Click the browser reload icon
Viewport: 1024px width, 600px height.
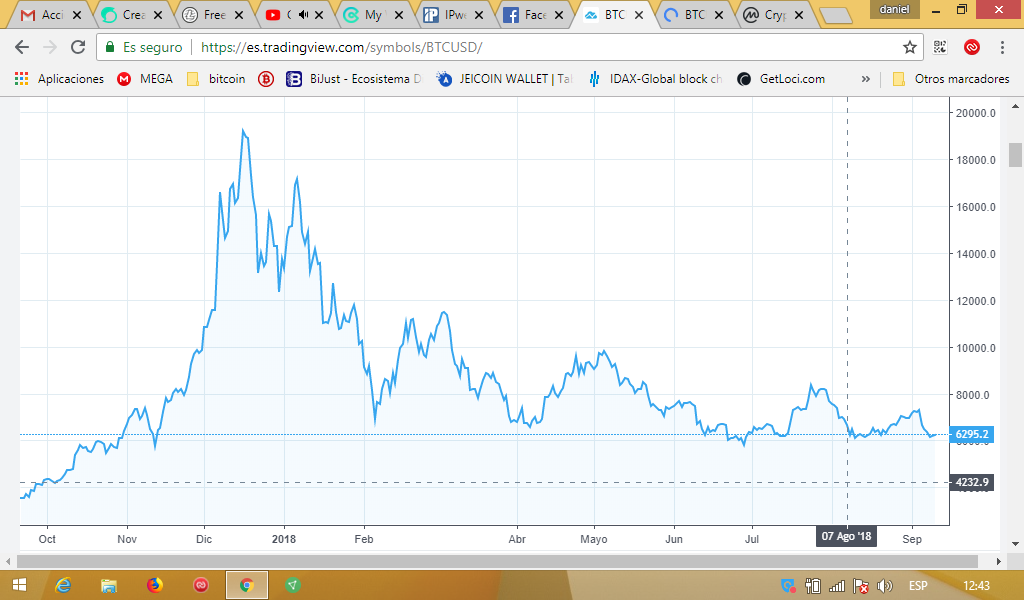tap(78, 47)
